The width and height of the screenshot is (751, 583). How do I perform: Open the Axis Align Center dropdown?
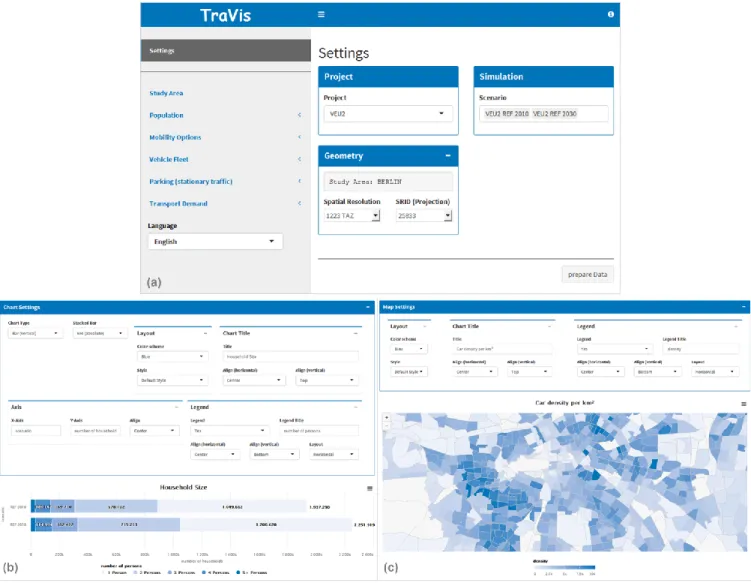[154, 431]
